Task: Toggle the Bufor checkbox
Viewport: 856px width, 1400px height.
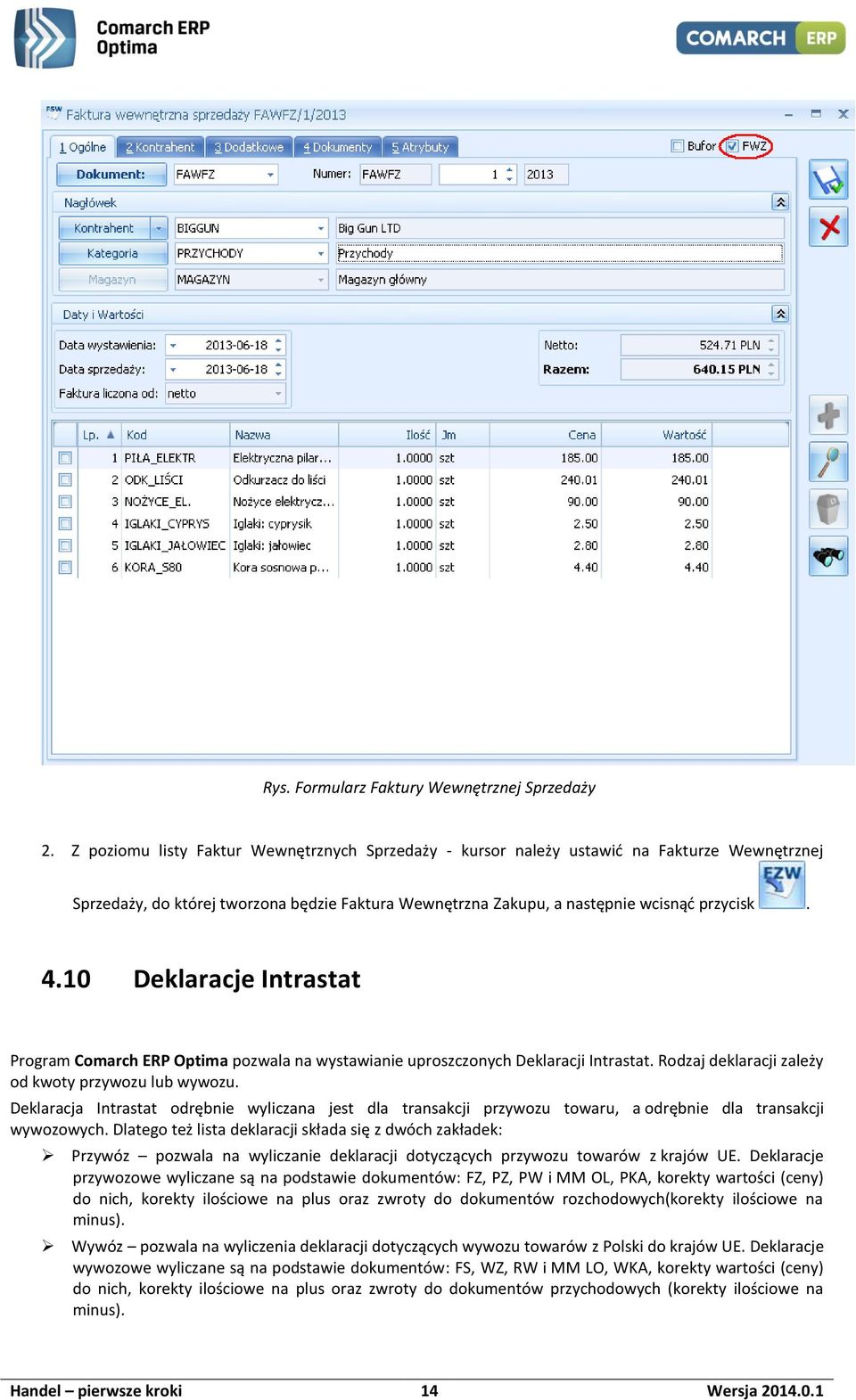Action: pyautogui.click(x=678, y=146)
